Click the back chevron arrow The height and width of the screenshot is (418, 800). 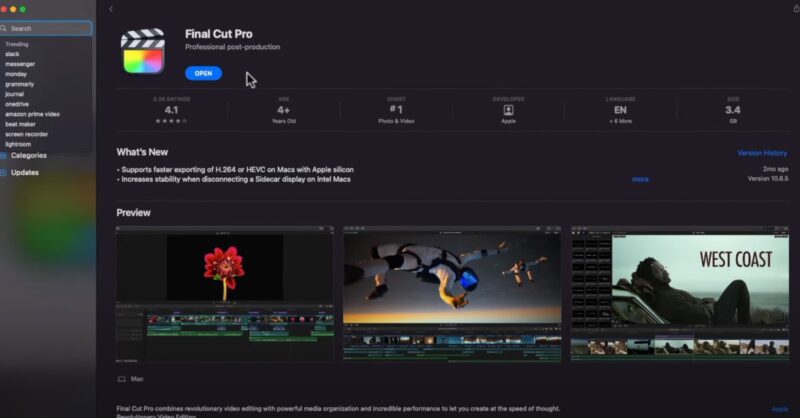[x=111, y=9]
